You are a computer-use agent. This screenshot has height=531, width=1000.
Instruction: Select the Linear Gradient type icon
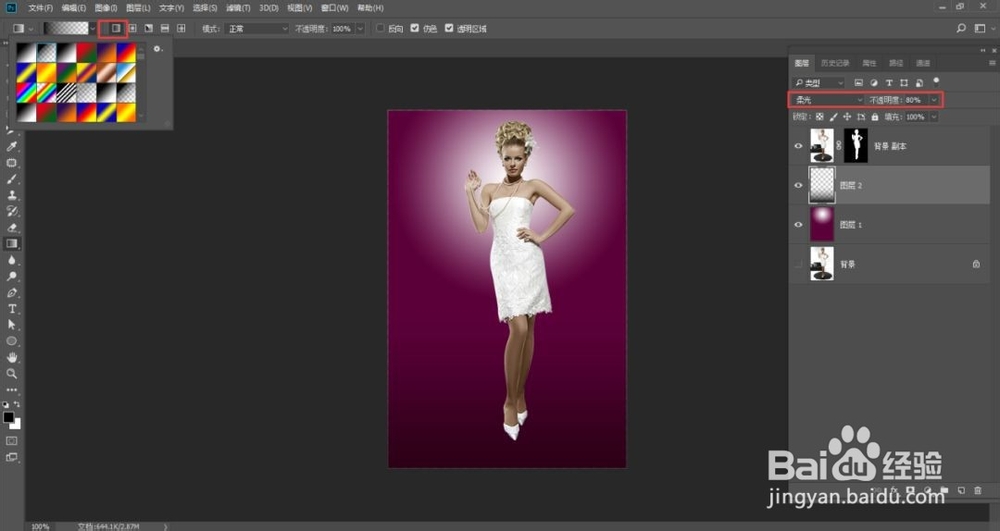coord(116,28)
